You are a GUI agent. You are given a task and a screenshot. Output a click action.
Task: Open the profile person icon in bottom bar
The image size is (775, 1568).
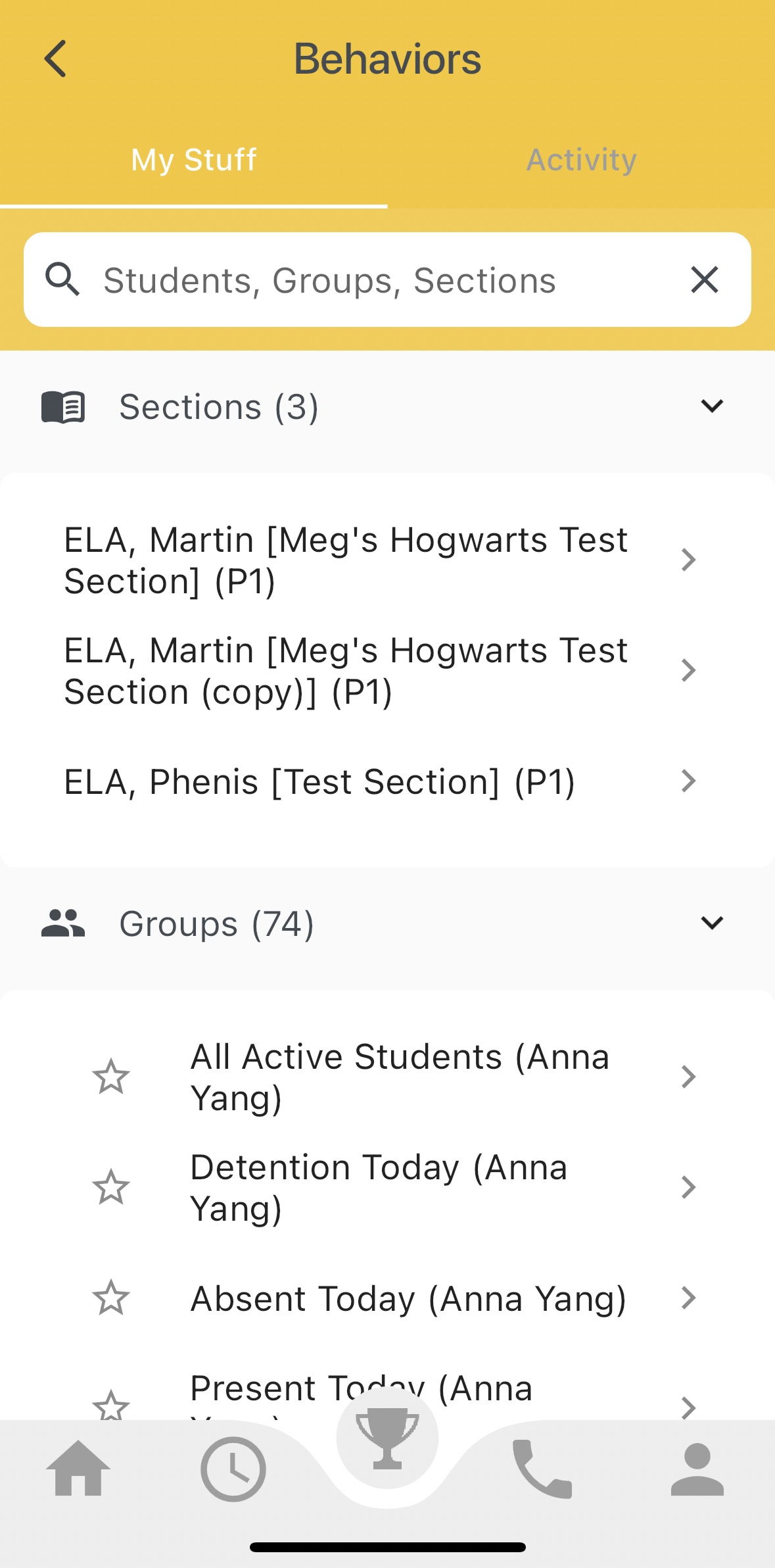pyautogui.click(x=697, y=1469)
